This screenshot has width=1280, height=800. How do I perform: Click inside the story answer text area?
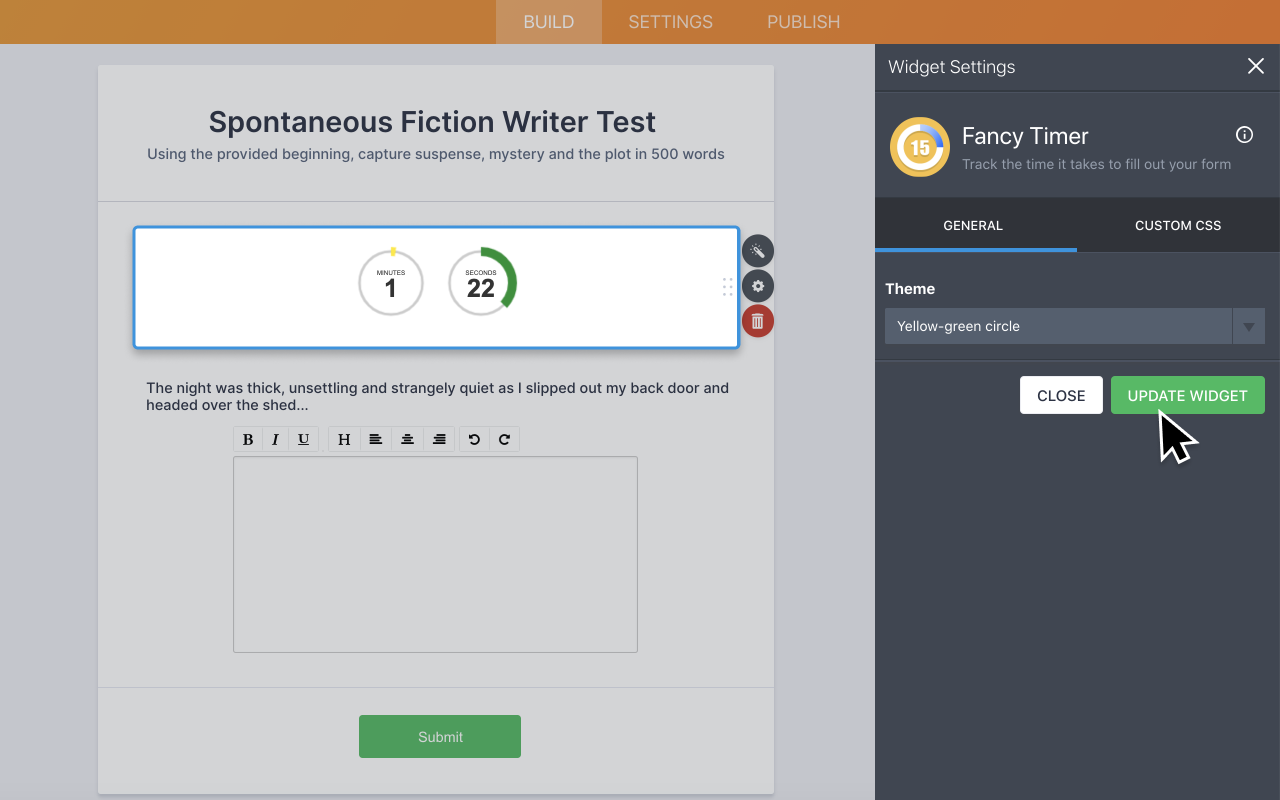(x=435, y=553)
